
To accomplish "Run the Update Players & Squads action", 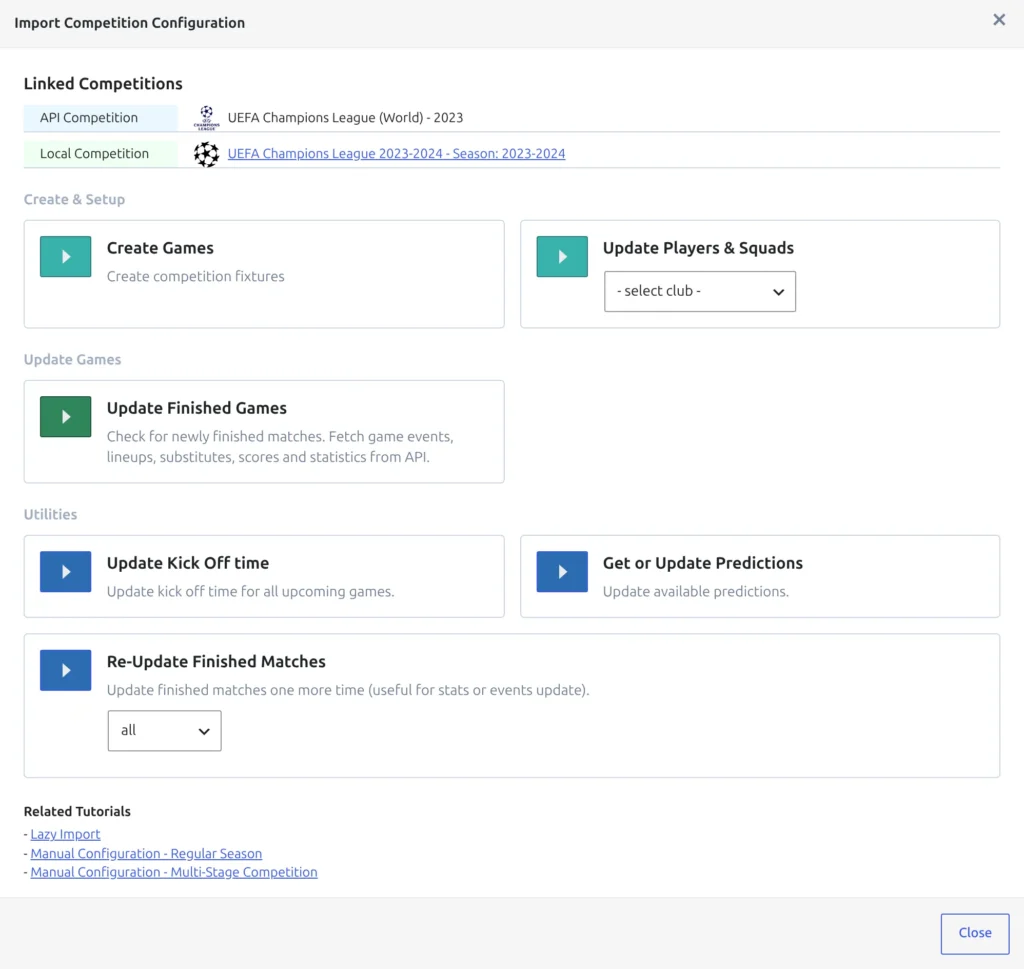I will (x=562, y=257).
